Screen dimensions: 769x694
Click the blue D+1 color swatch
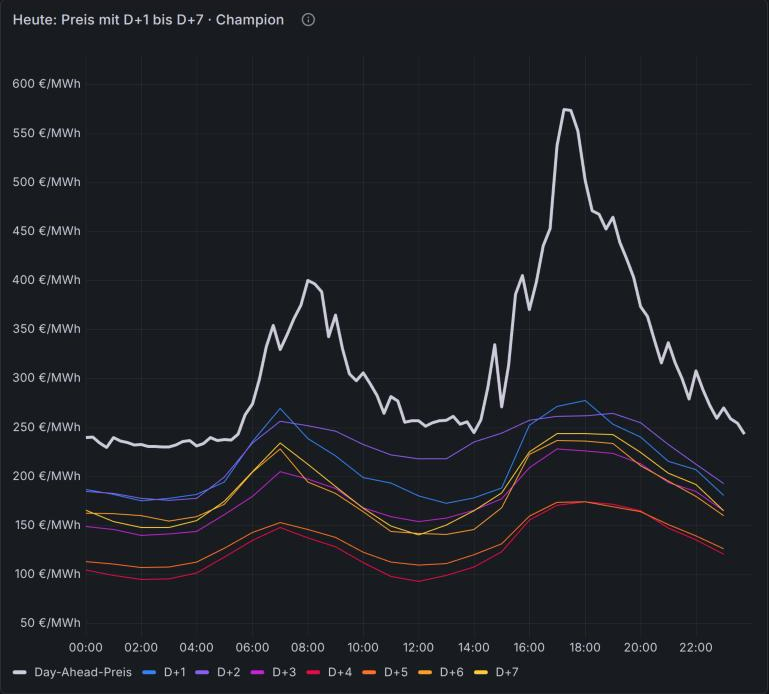pos(149,672)
